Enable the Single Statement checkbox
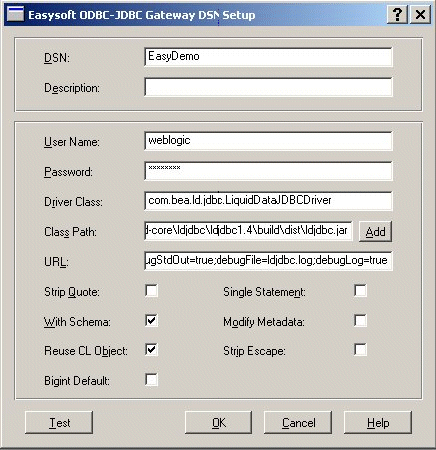 coord(360,291)
